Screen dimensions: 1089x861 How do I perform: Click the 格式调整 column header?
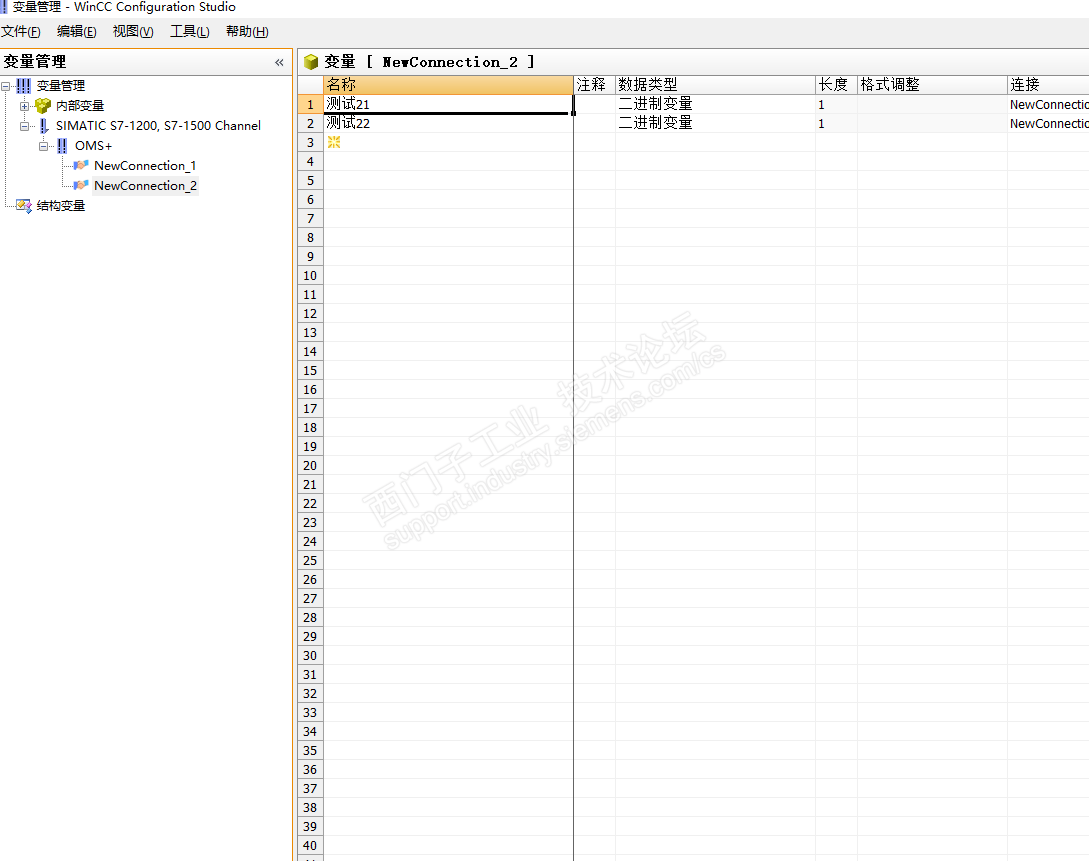click(x=932, y=85)
